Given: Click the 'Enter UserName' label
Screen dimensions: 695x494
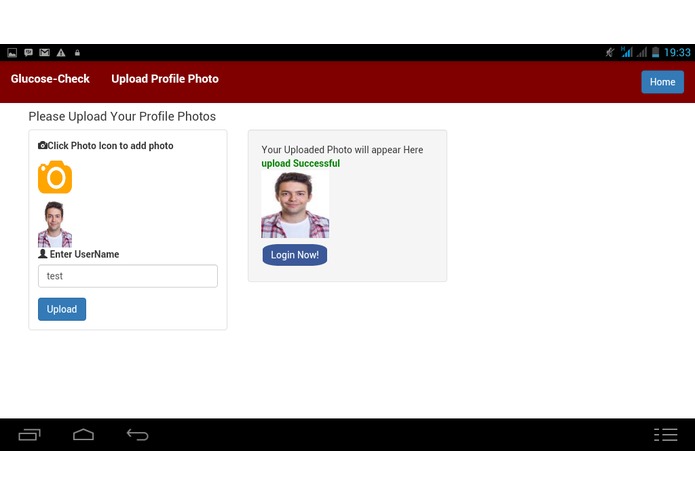Looking at the screenshot, I should point(84,254).
